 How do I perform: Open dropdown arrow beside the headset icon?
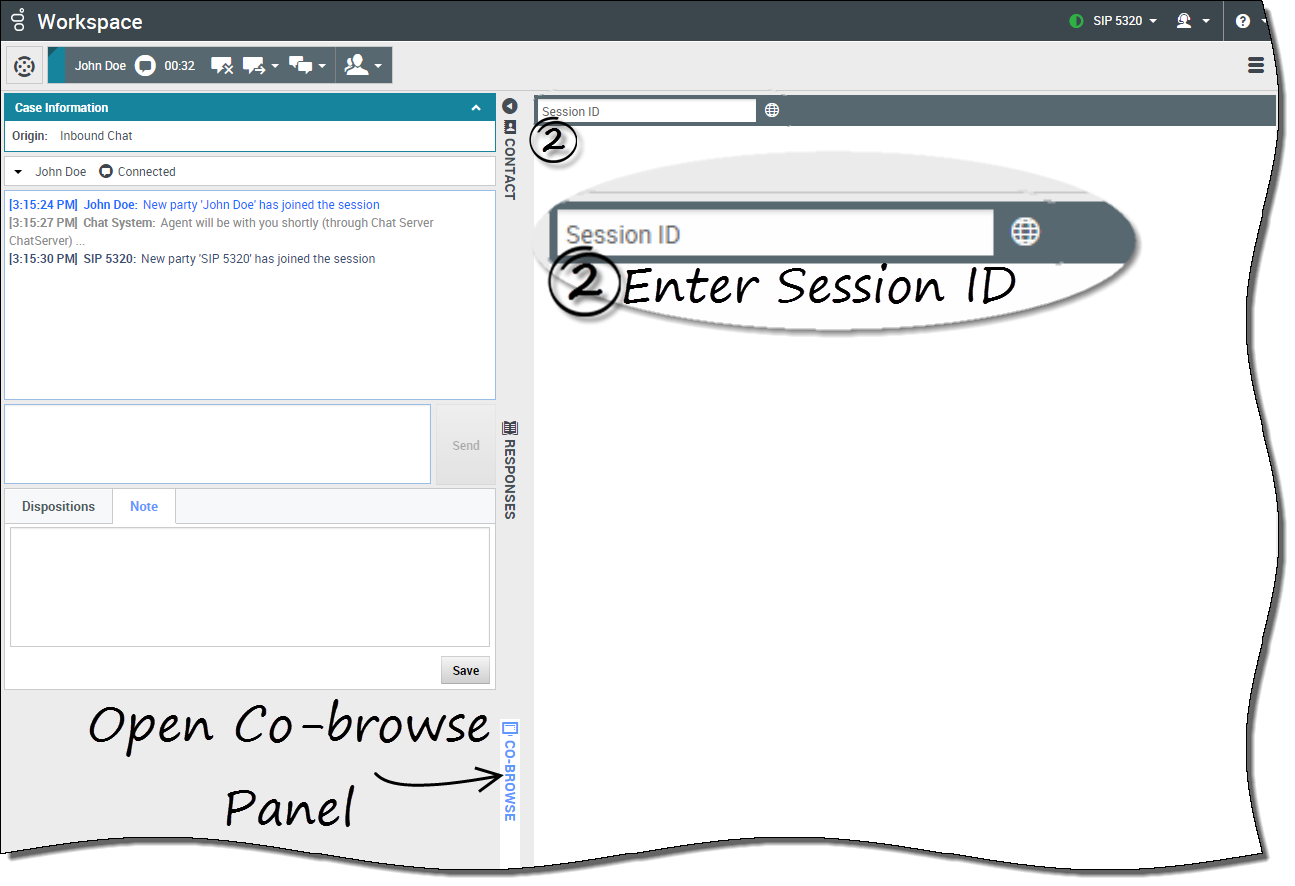(x=1206, y=21)
